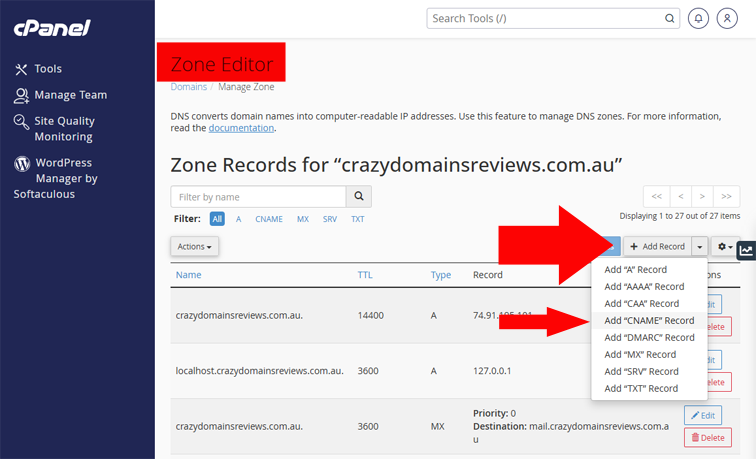756x459 pixels.
Task: Filter records by A type
Action: coord(238,219)
